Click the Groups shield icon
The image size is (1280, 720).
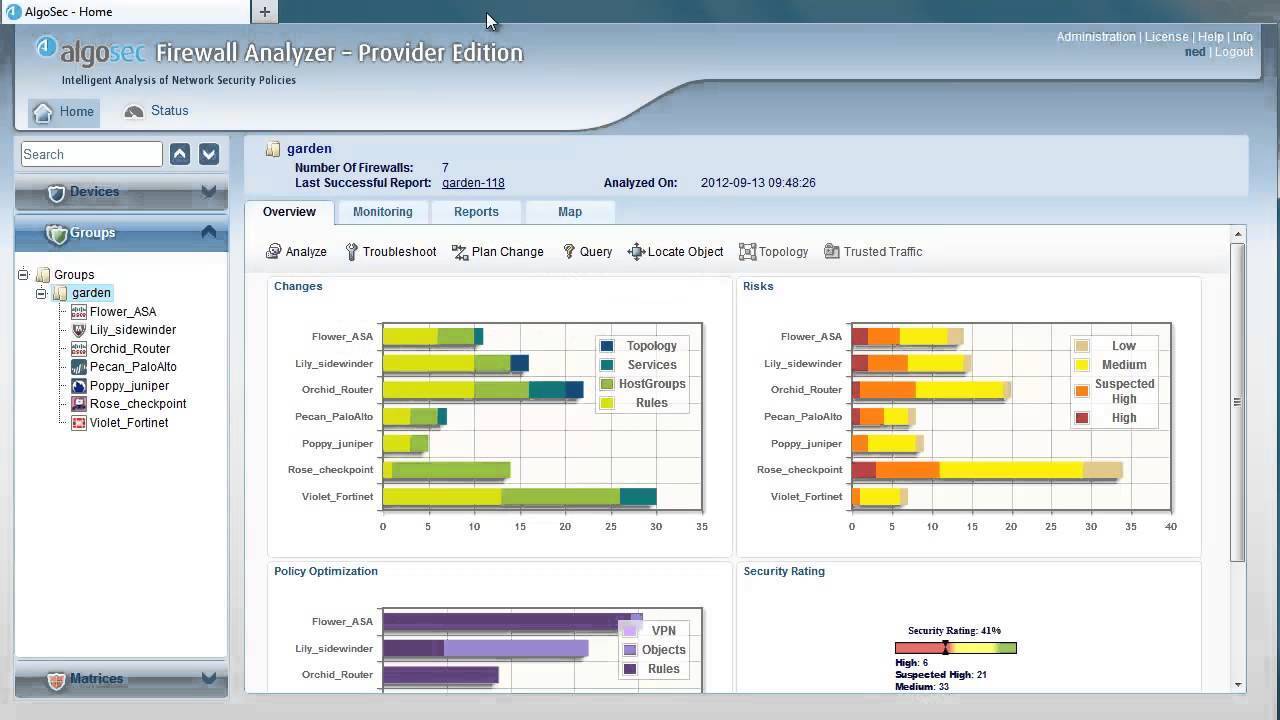tap(57, 234)
